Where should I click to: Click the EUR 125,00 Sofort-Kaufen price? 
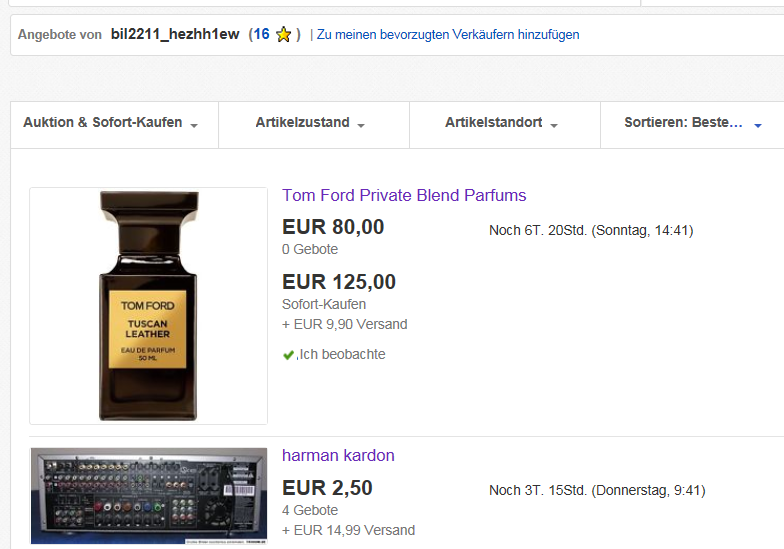tap(339, 282)
